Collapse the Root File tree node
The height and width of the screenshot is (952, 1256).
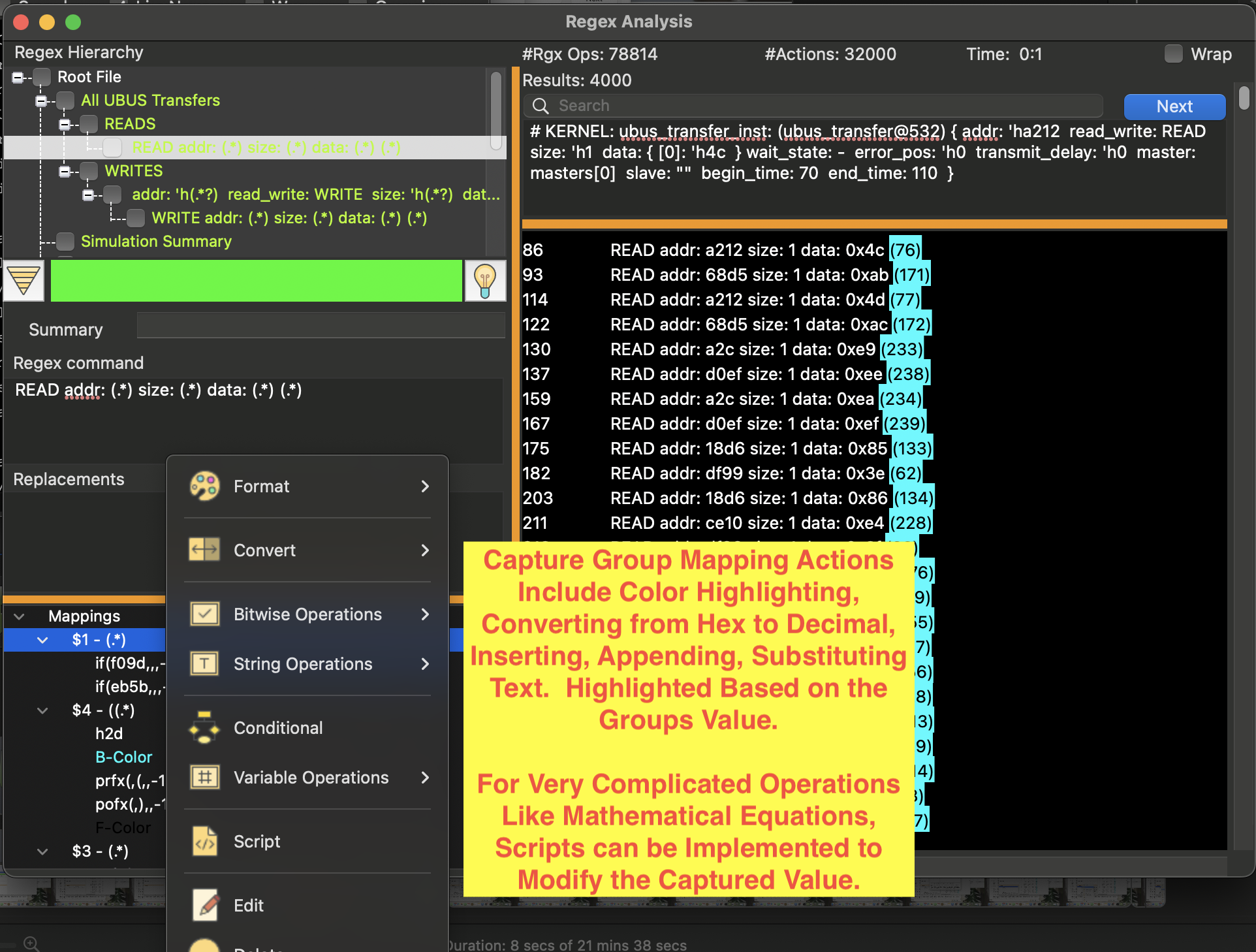pos(18,78)
